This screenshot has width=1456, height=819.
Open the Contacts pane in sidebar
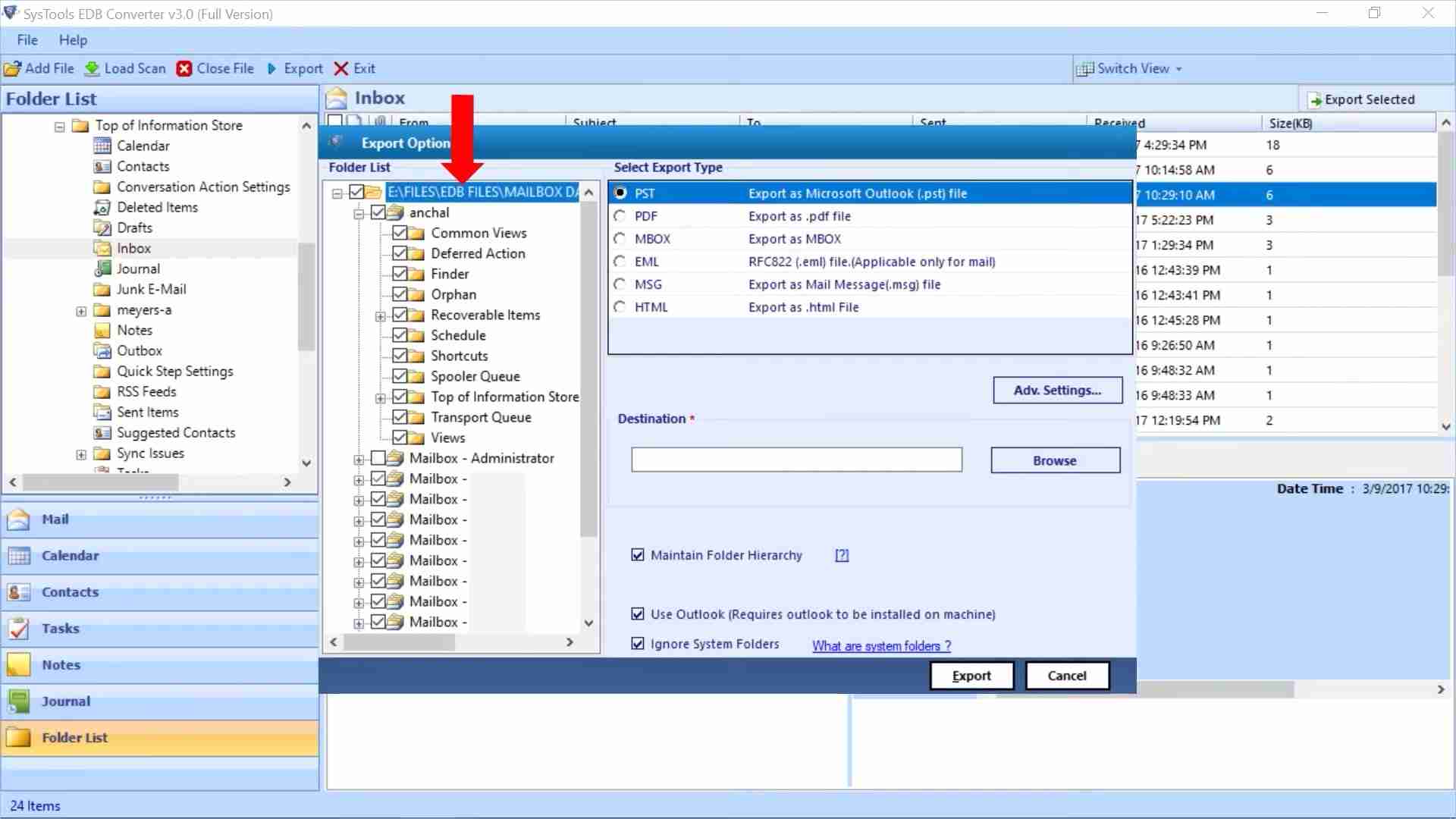click(x=71, y=592)
